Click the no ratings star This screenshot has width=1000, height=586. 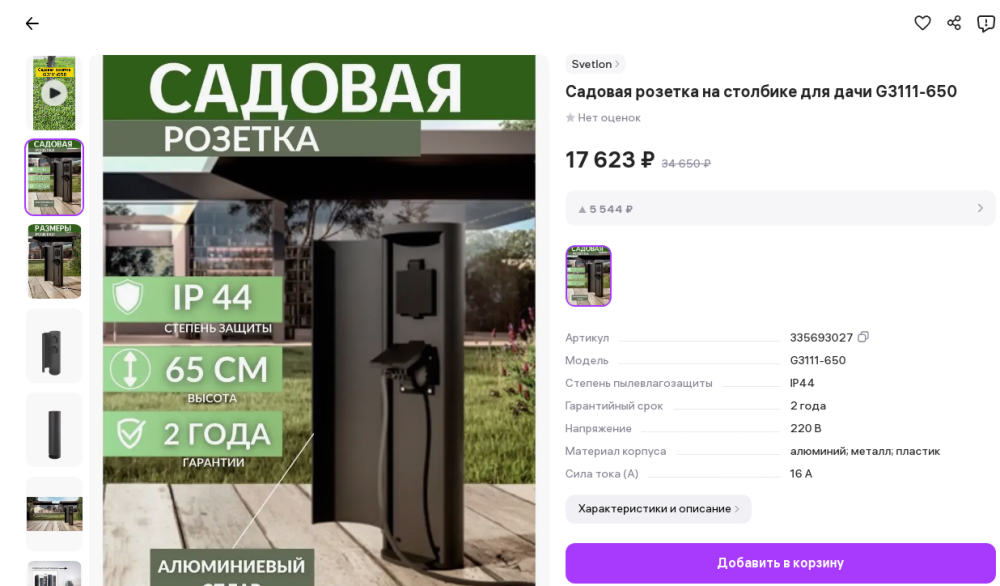pos(570,117)
